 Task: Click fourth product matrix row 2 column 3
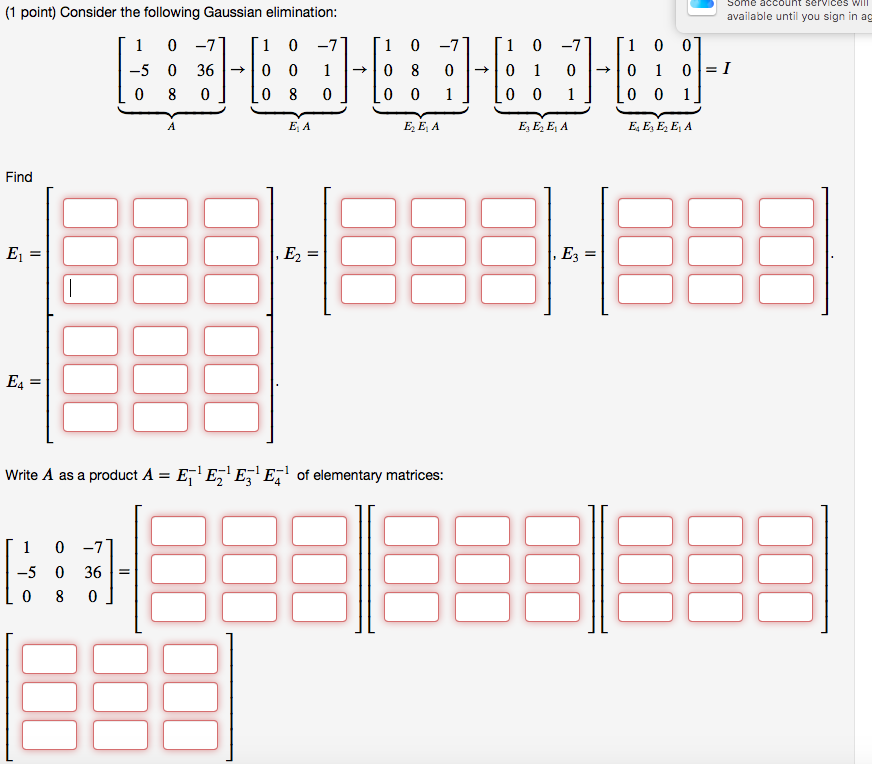pyautogui.click(x=190, y=697)
